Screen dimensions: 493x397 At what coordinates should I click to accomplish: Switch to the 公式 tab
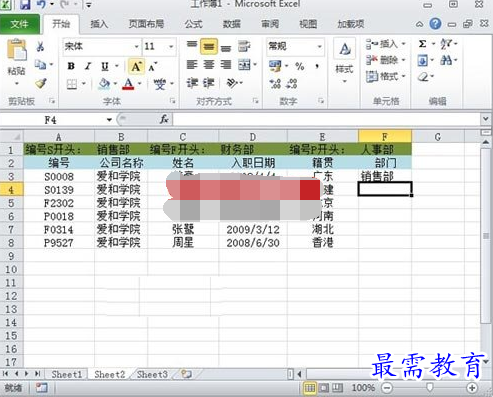194,24
